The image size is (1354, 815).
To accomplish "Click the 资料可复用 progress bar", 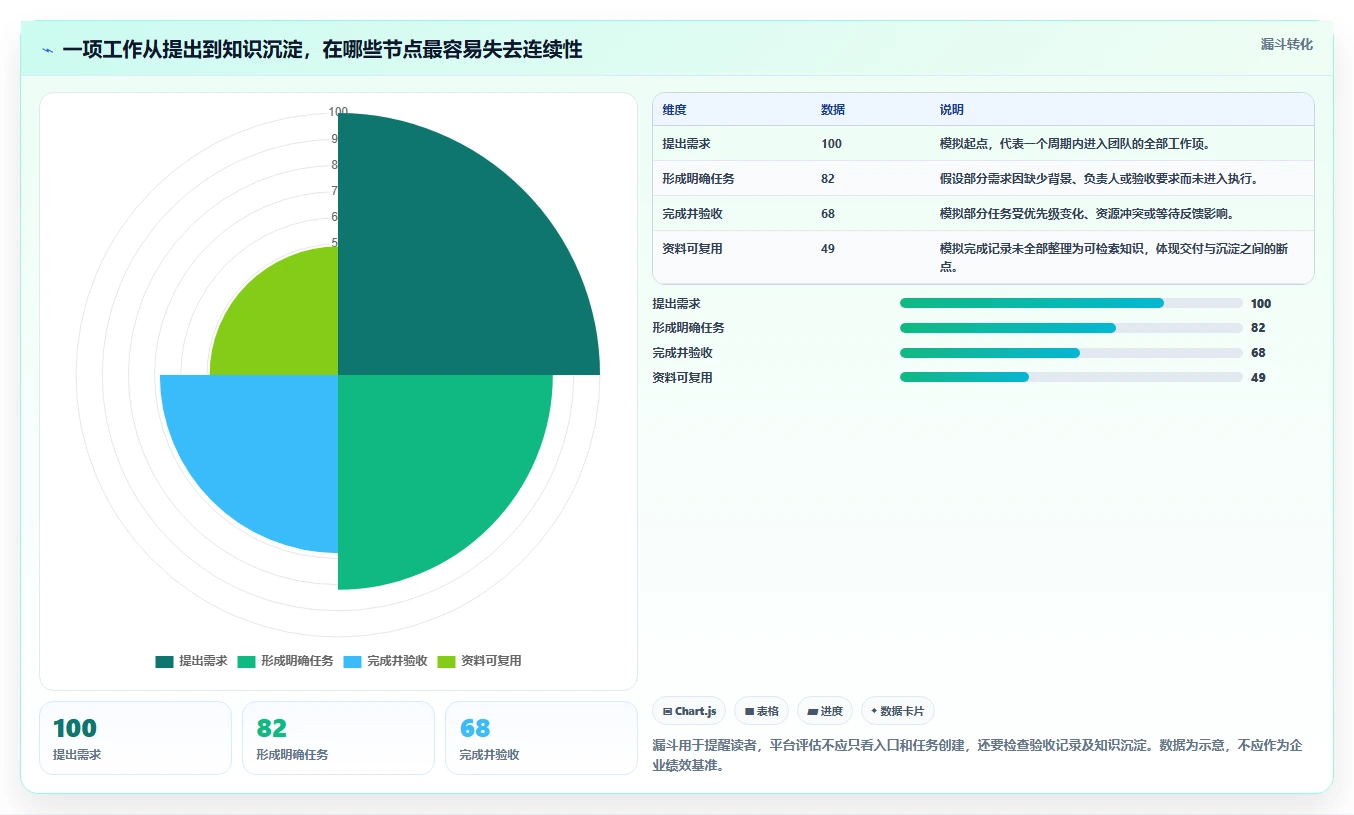I will click(x=1071, y=378).
